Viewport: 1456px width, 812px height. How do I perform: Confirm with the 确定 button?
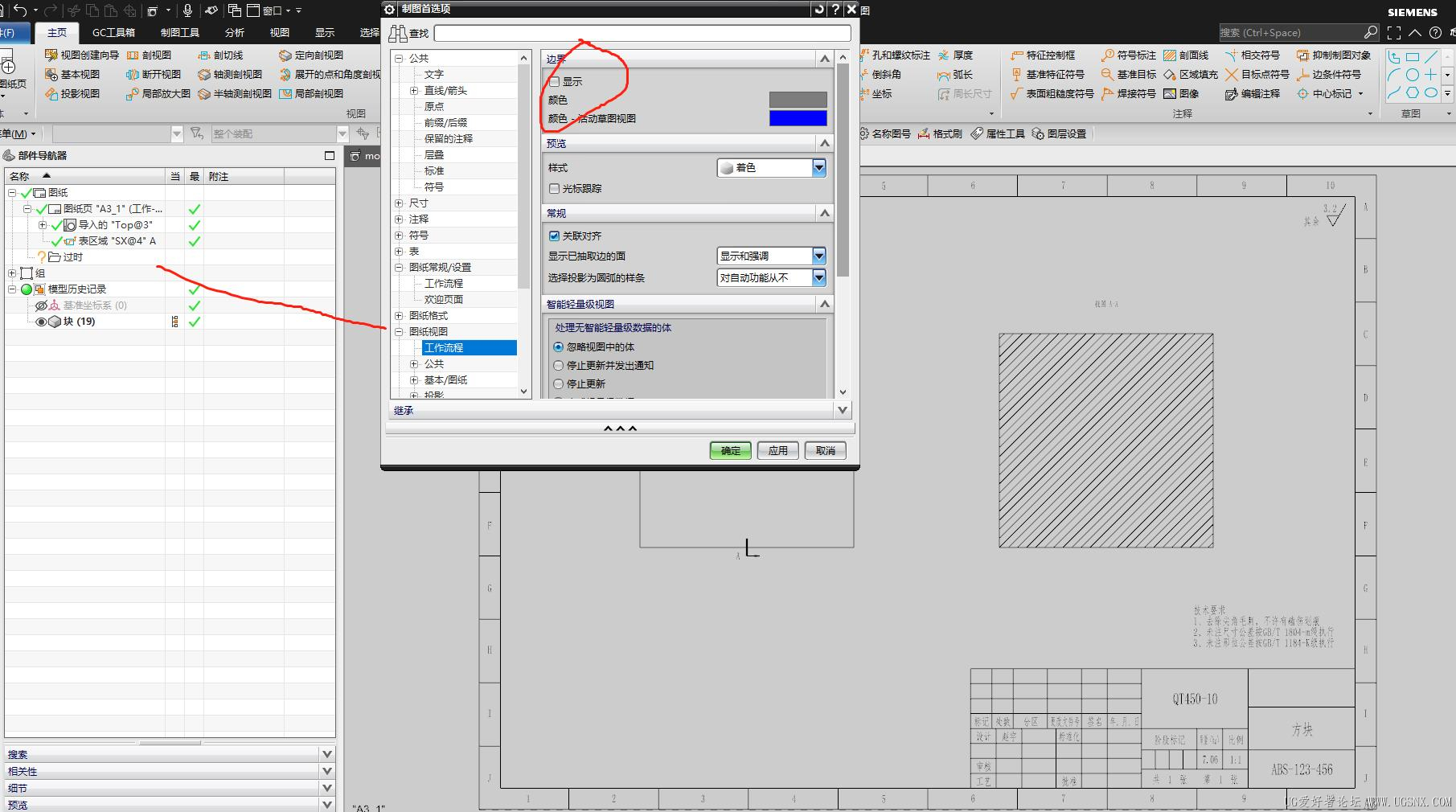(731, 450)
